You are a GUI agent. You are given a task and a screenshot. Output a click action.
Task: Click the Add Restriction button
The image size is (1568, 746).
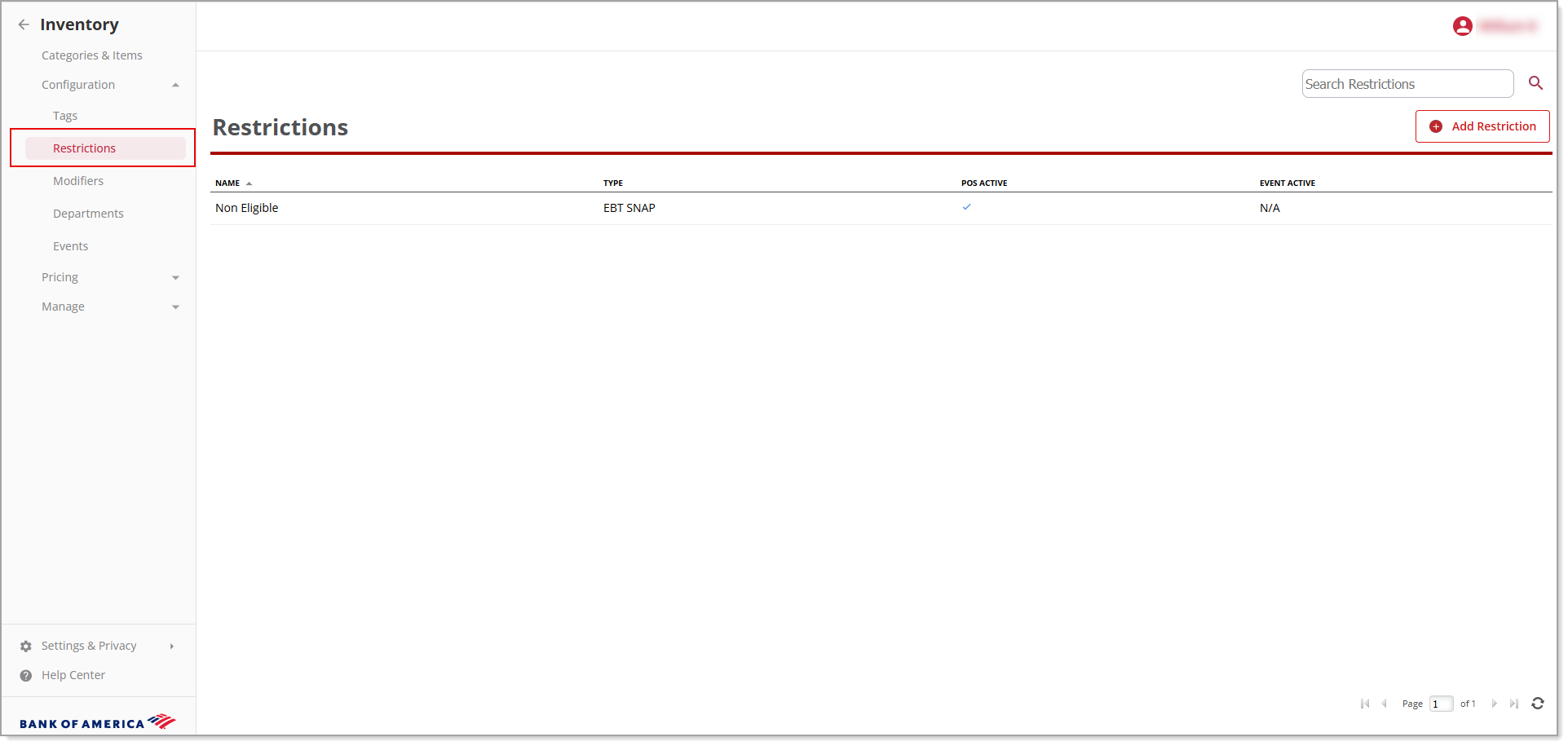(1482, 126)
